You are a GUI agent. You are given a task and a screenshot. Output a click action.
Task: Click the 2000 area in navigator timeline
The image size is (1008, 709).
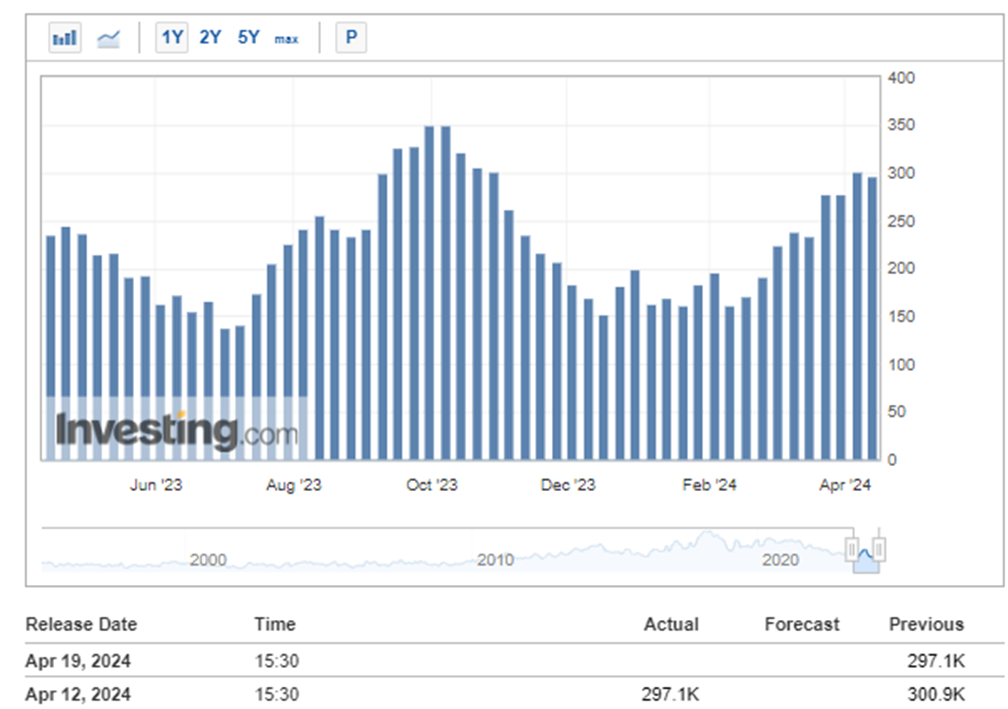(x=208, y=560)
